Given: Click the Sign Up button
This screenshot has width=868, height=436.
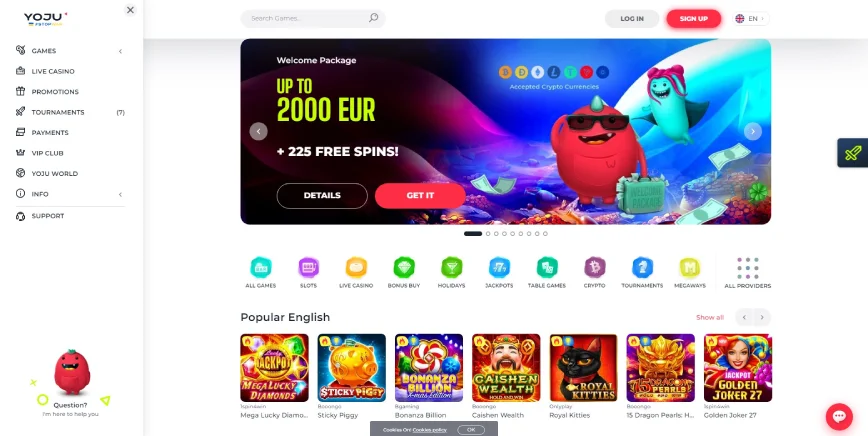Looking at the screenshot, I should (x=694, y=19).
